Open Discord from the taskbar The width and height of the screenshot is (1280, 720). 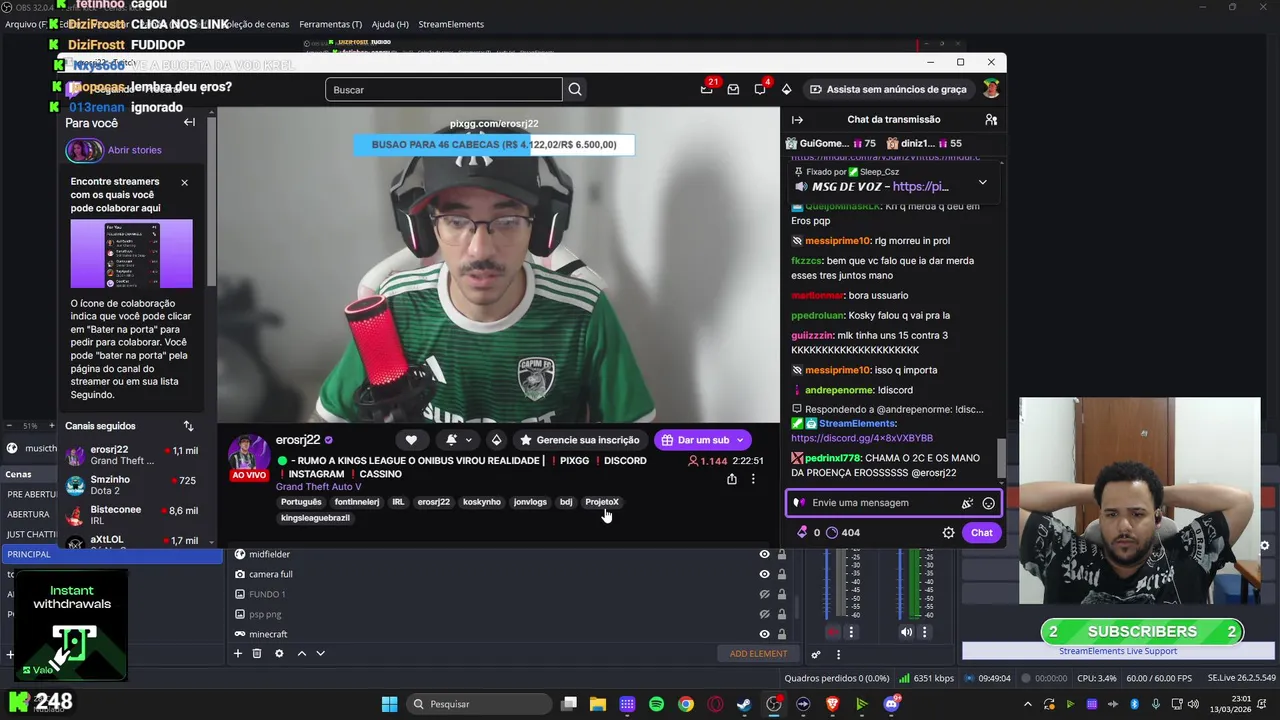(891, 704)
